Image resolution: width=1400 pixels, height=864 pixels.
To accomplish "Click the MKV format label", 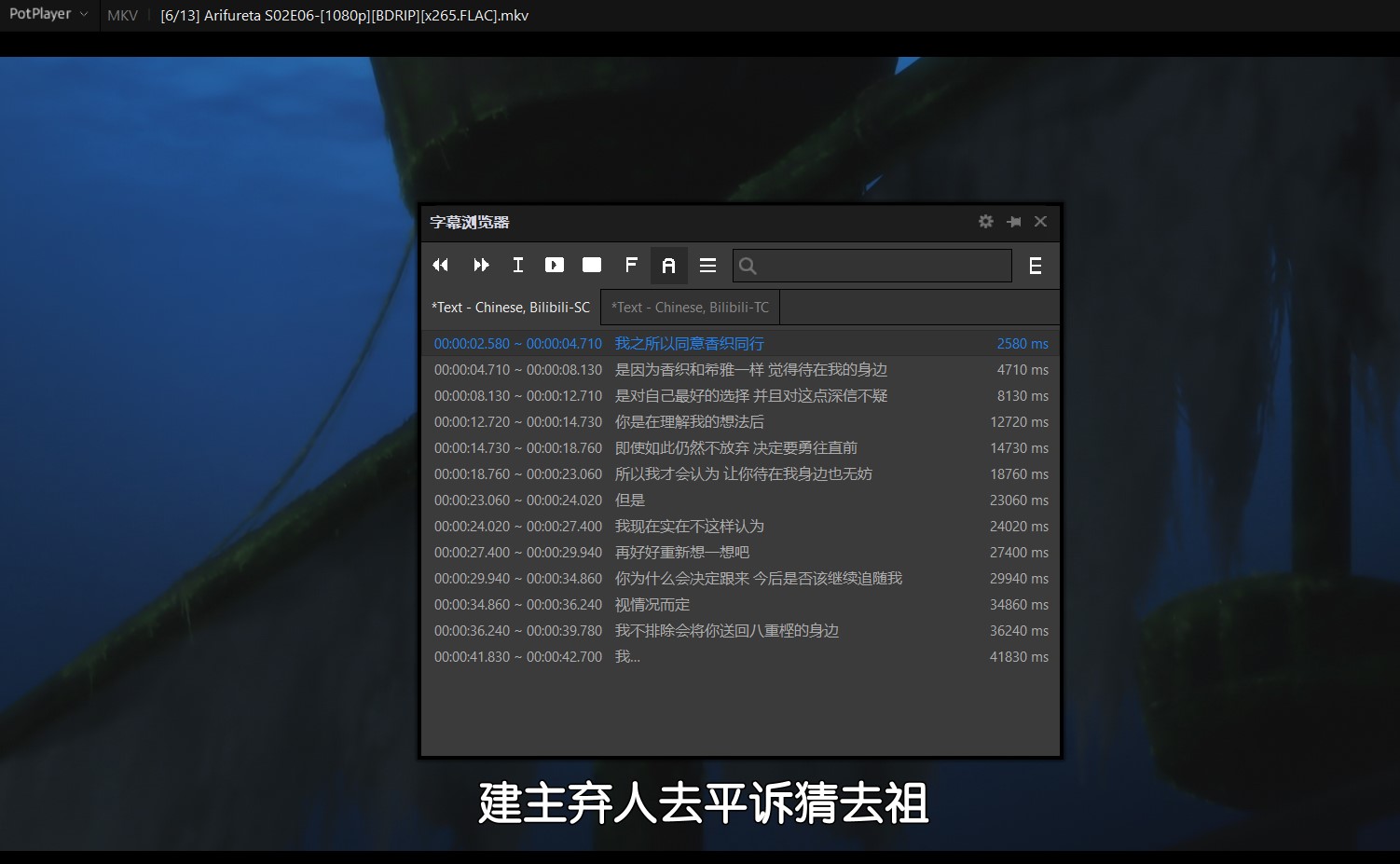I will (122, 15).
